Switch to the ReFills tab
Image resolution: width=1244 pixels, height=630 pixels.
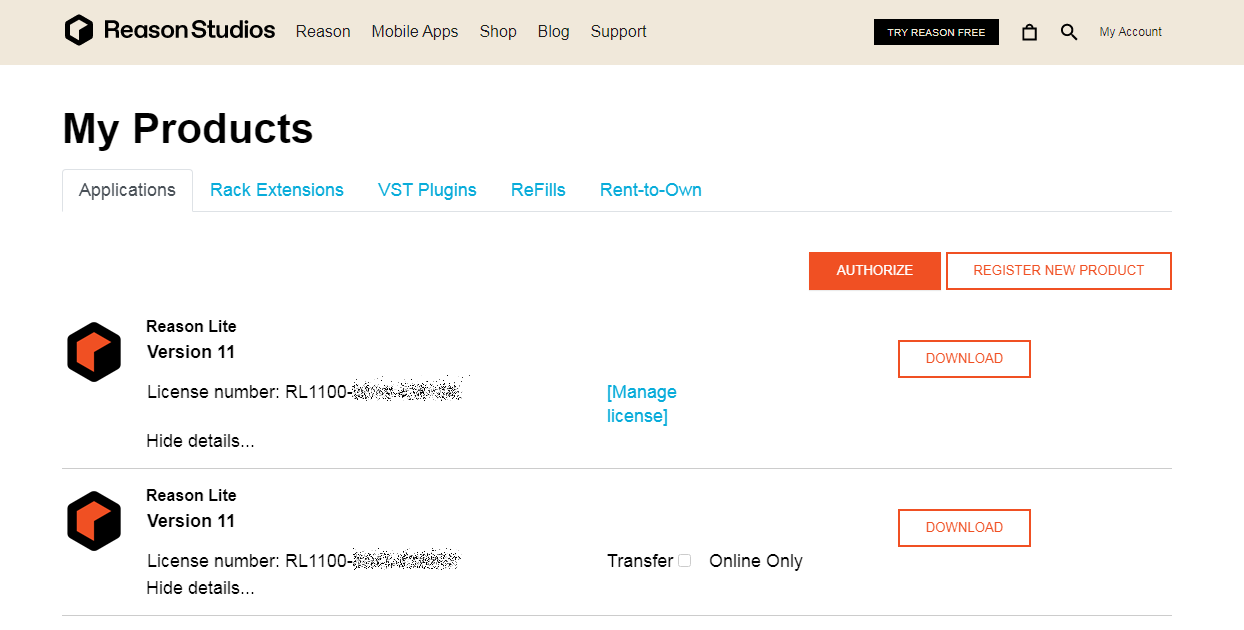click(x=538, y=190)
